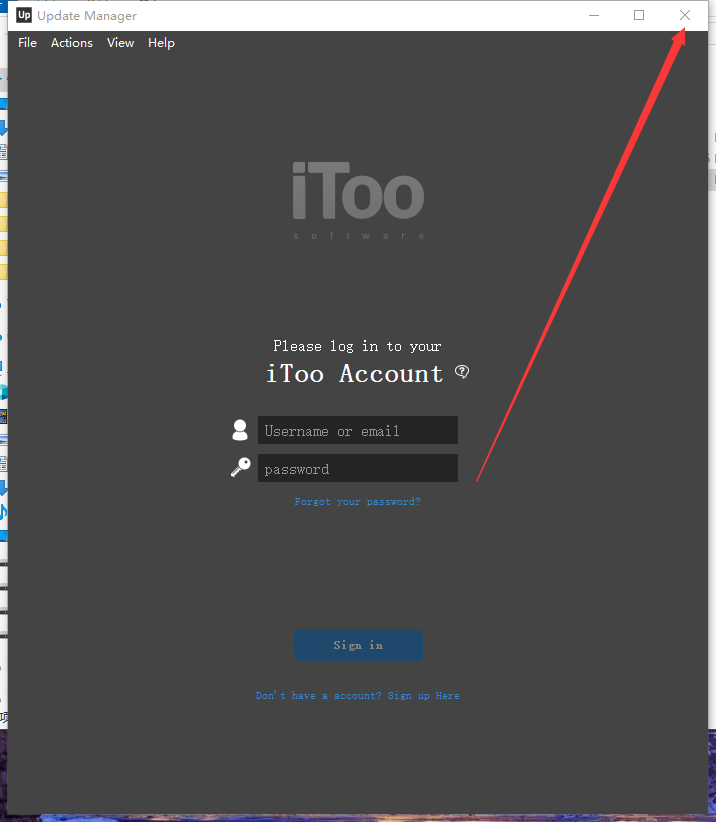Open the File menu
This screenshot has width=716, height=822.
click(27, 43)
